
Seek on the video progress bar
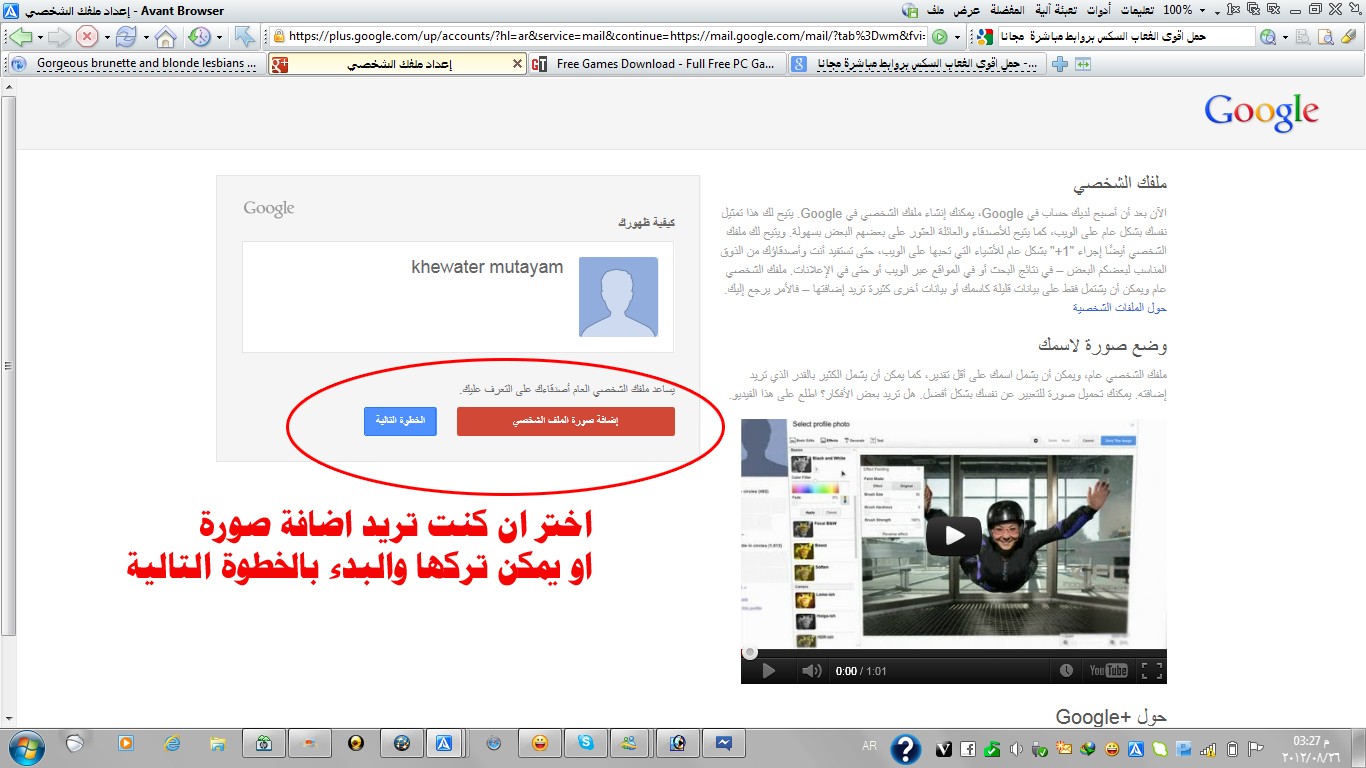pyautogui.click(x=953, y=653)
